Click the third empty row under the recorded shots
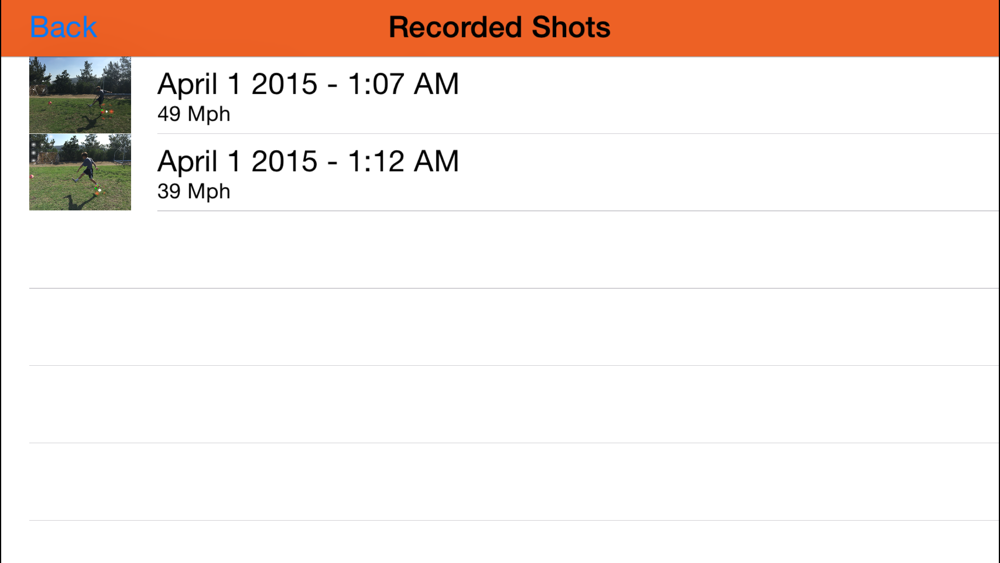The image size is (1000, 563). (500, 404)
